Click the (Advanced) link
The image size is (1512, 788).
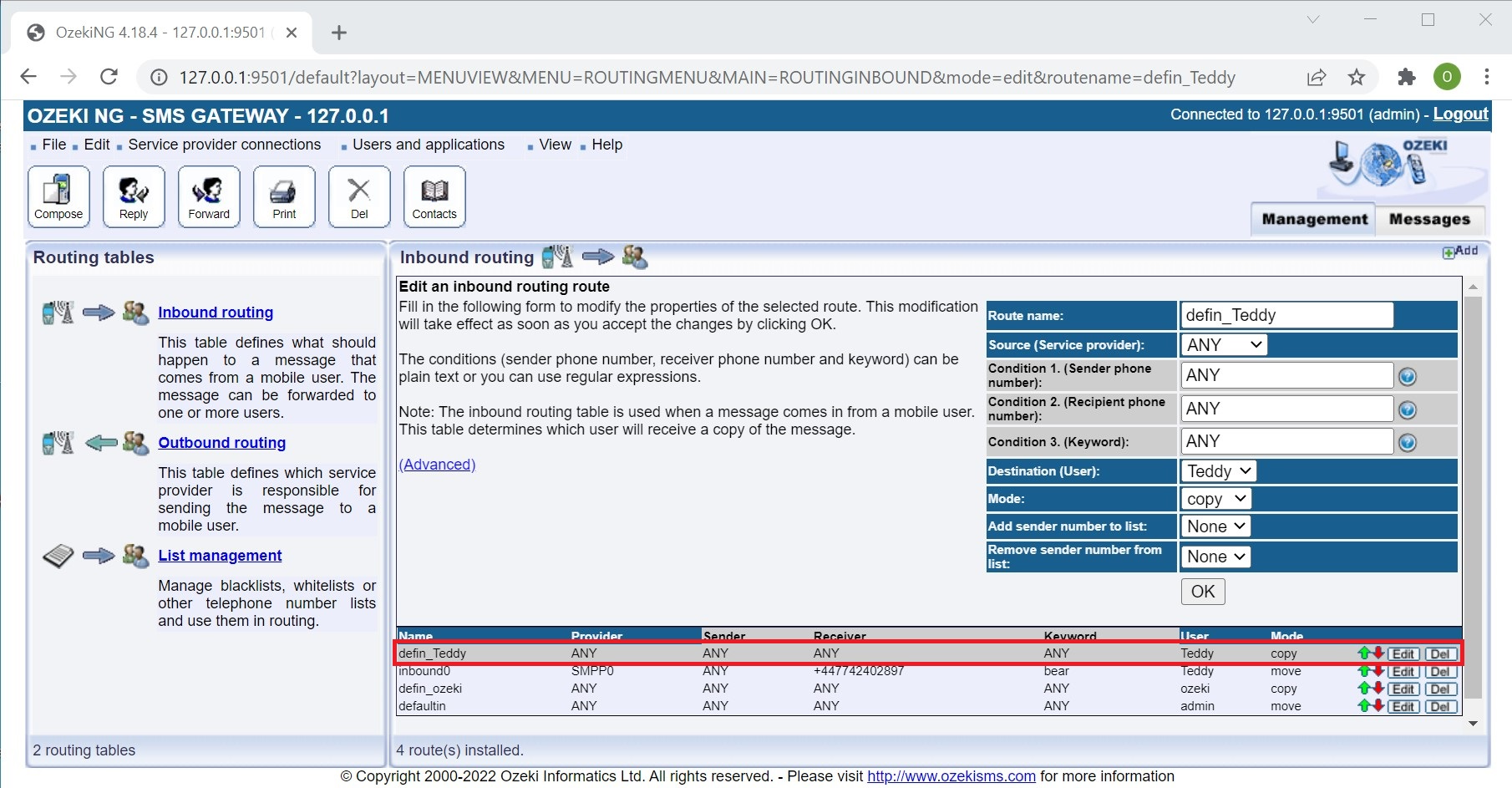(x=437, y=465)
